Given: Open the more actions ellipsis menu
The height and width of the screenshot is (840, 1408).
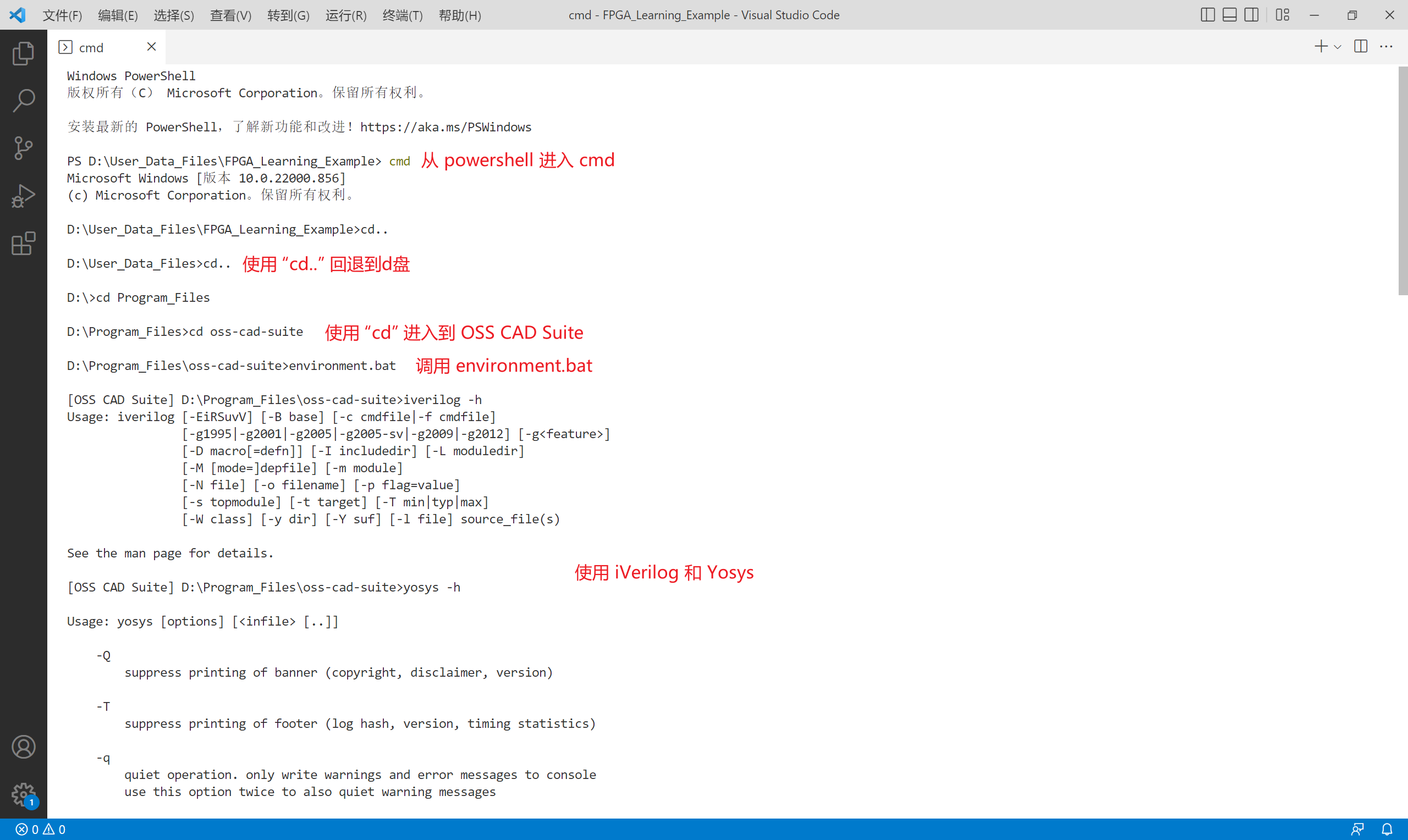Looking at the screenshot, I should [x=1386, y=46].
